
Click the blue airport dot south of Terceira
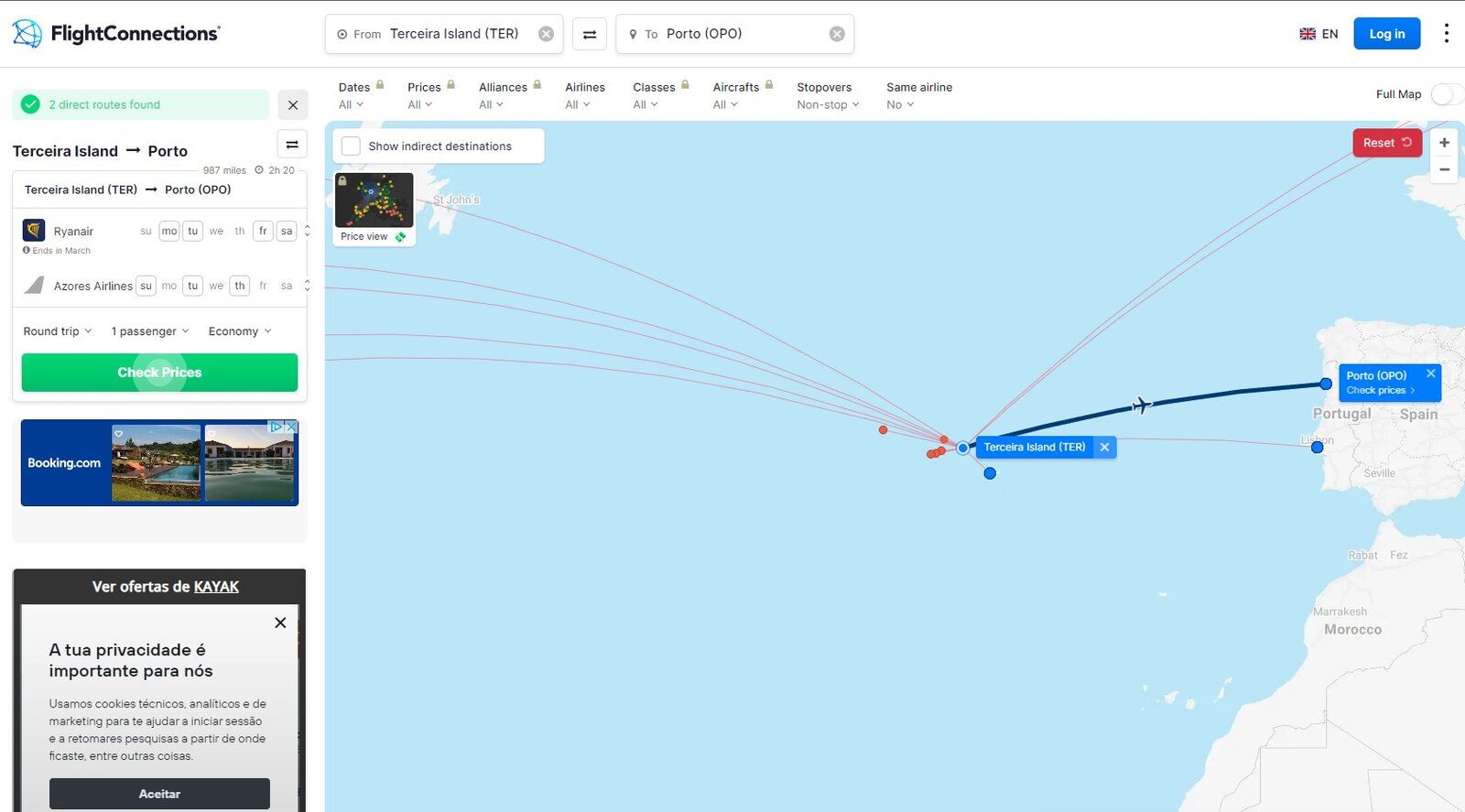pos(990,473)
